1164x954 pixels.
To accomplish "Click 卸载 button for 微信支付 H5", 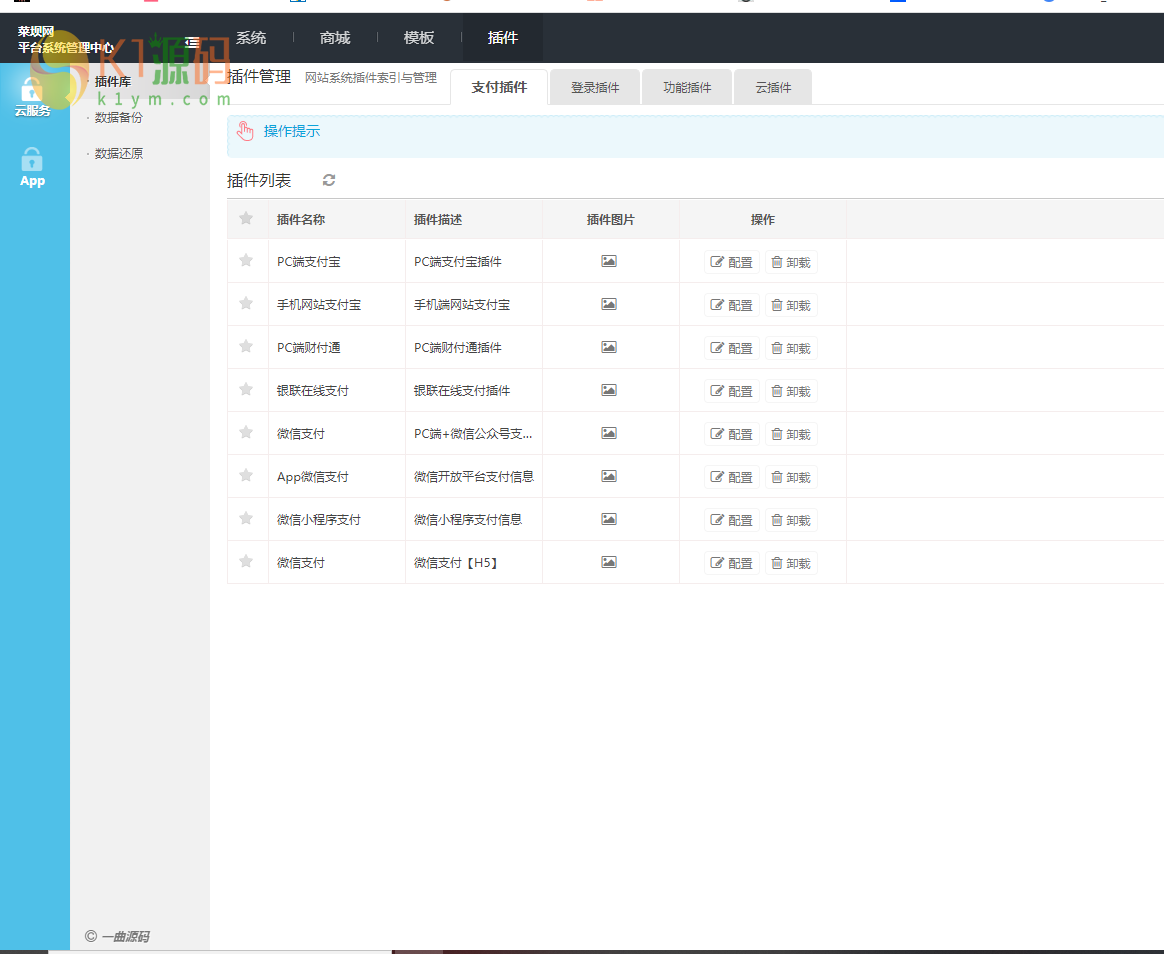I will pyautogui.click(x=791, y=563).
